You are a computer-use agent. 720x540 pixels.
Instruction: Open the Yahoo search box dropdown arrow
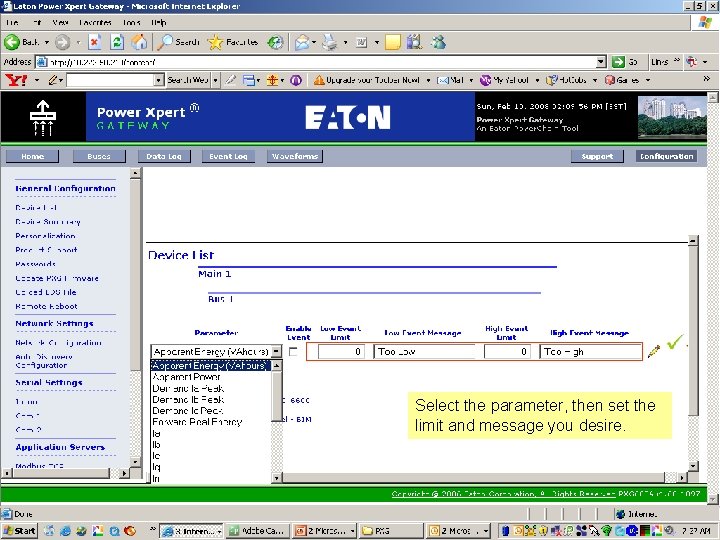(x=158, y=80)
